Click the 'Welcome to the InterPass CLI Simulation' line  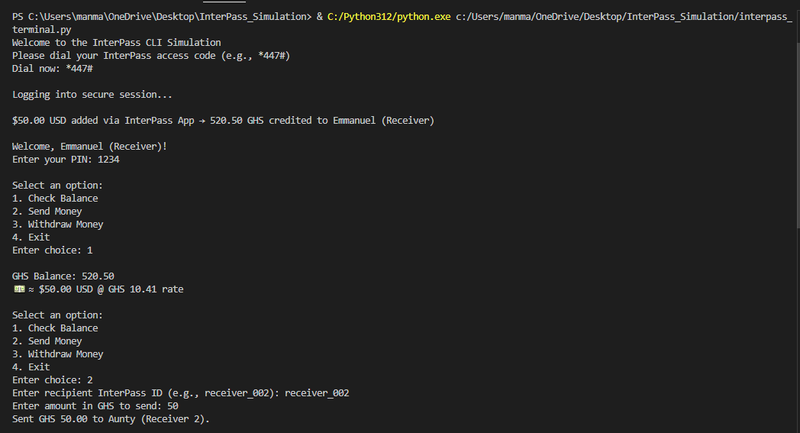click(x=117, y=43)
